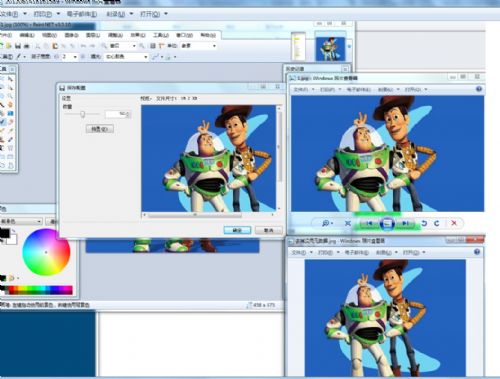Advance to the next photo in Photo Viewer

pyautogui.click(x=406, y=223)
